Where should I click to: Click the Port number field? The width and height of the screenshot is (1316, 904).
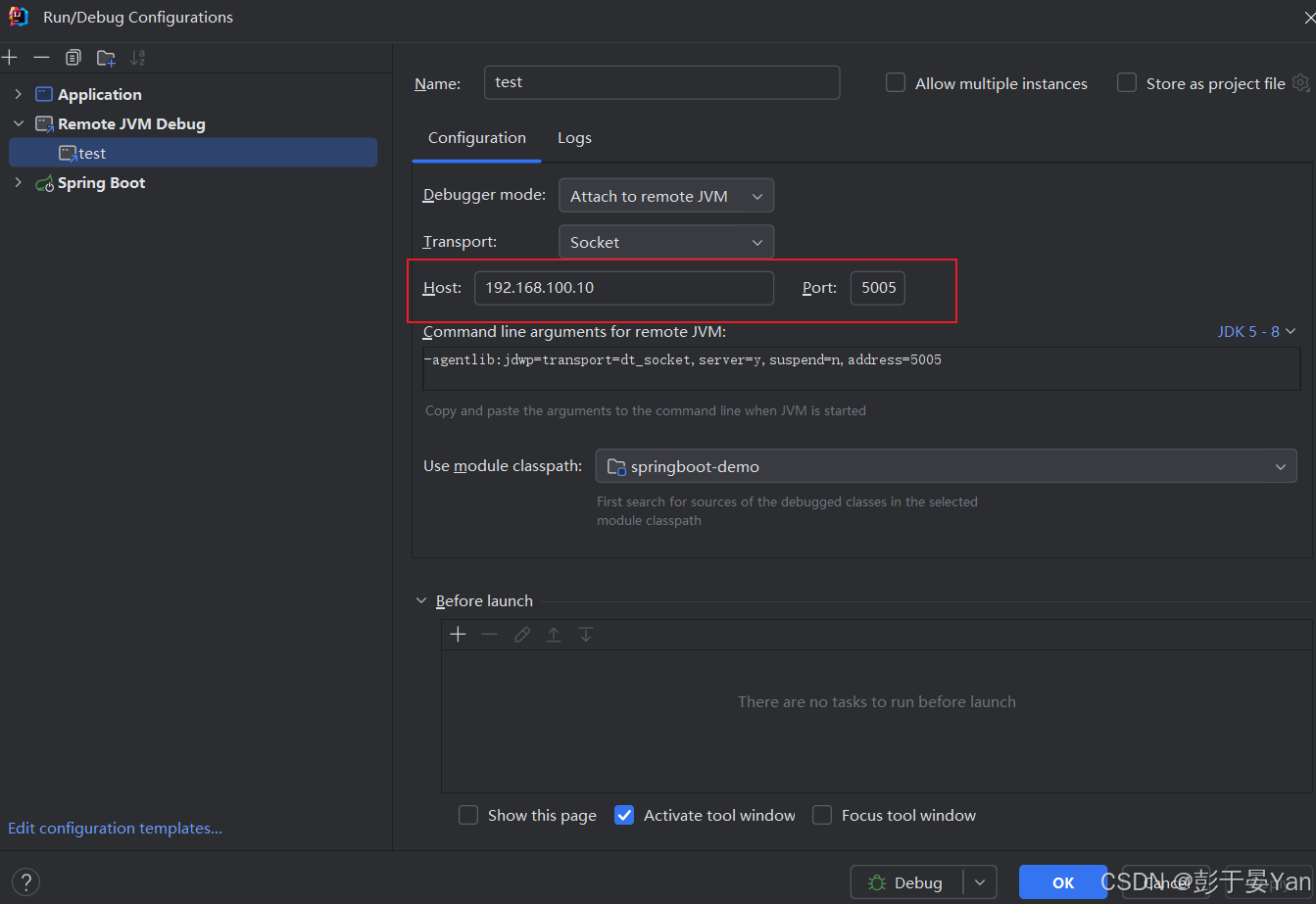coord(878,288)
